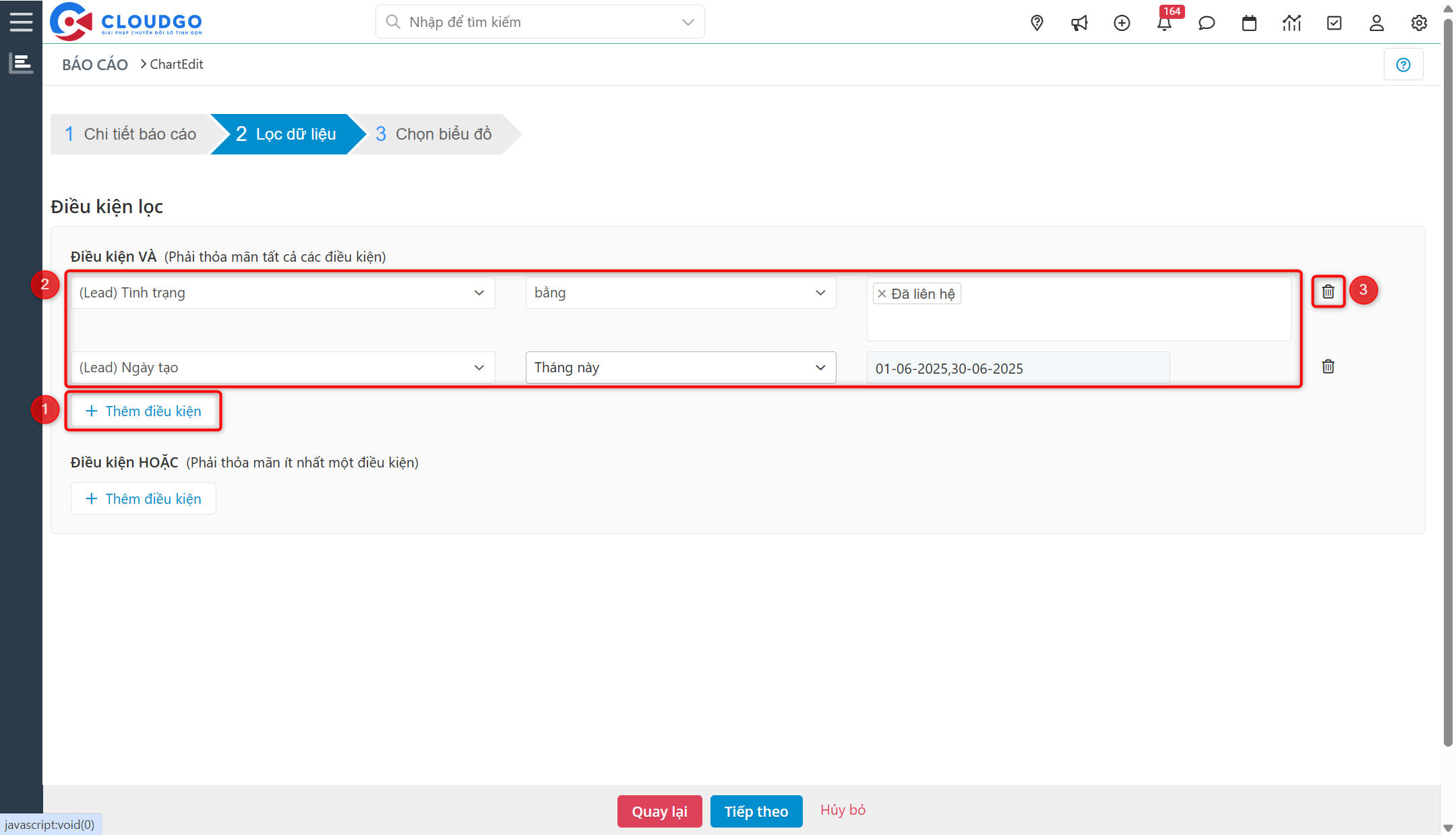Open the chat messages icon
Viewport: 1456px width, 835px height.
[x=1207, y=22]
